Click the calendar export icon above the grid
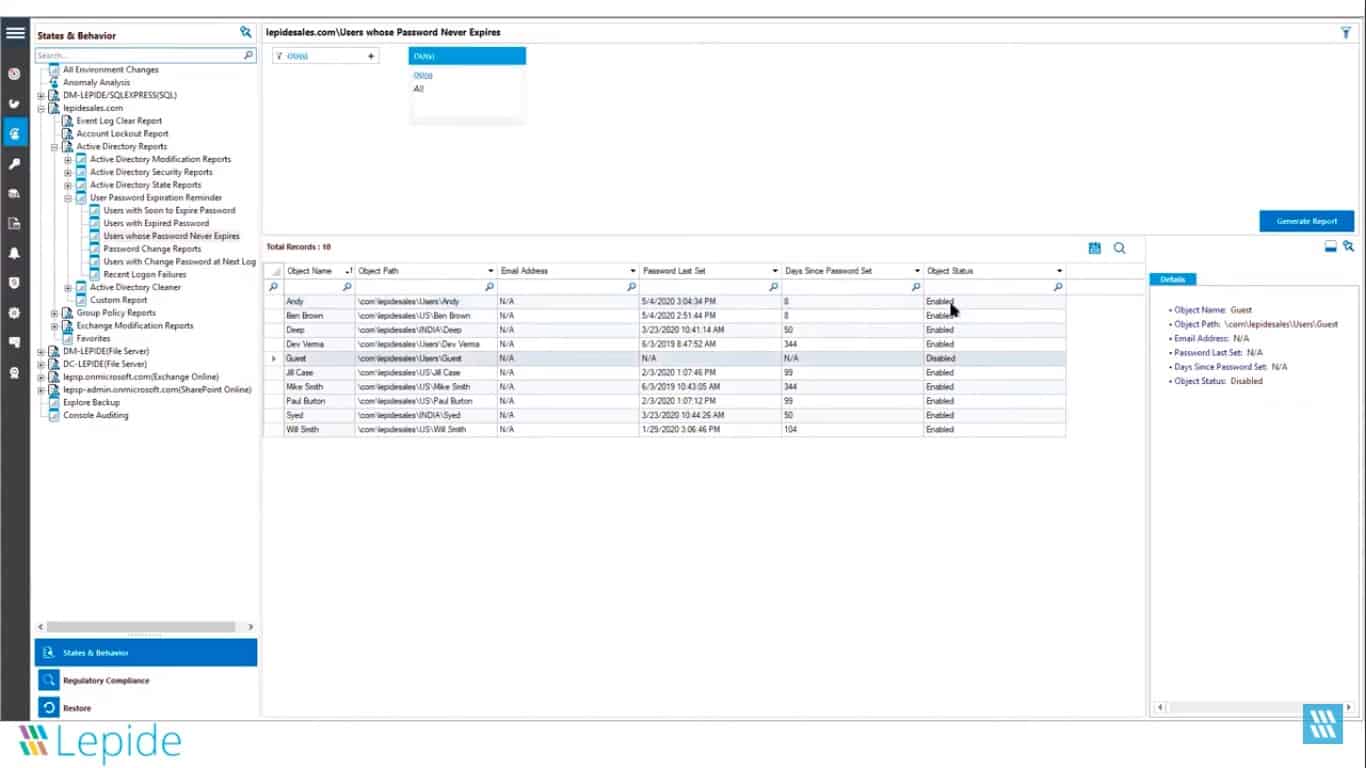The height and width of the screenshot is (768, 1366). pos(1094,248)
